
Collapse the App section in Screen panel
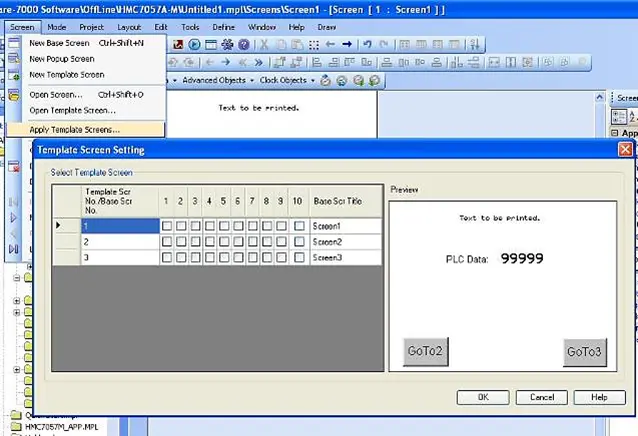(x=615, y=133)
